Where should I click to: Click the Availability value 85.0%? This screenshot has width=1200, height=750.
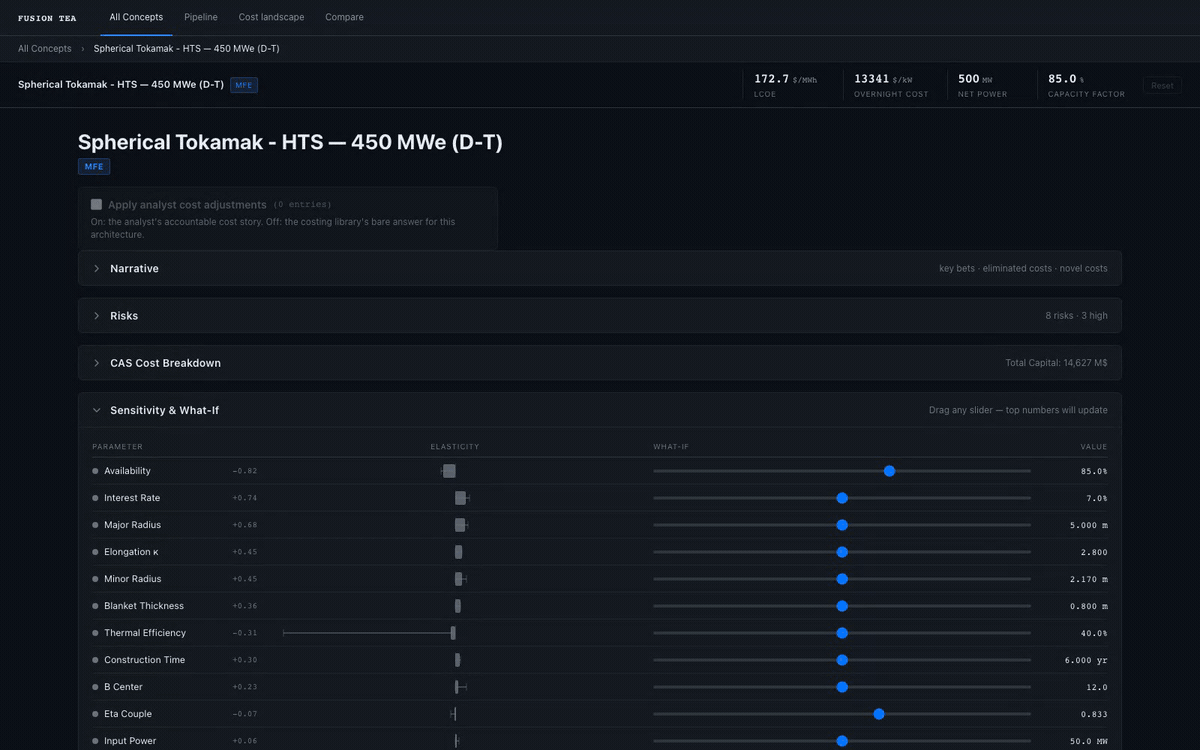[1094, 471]
